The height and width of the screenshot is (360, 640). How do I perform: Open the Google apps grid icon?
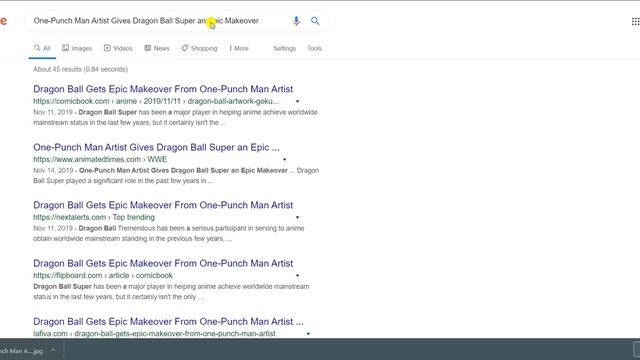point(636,21)
